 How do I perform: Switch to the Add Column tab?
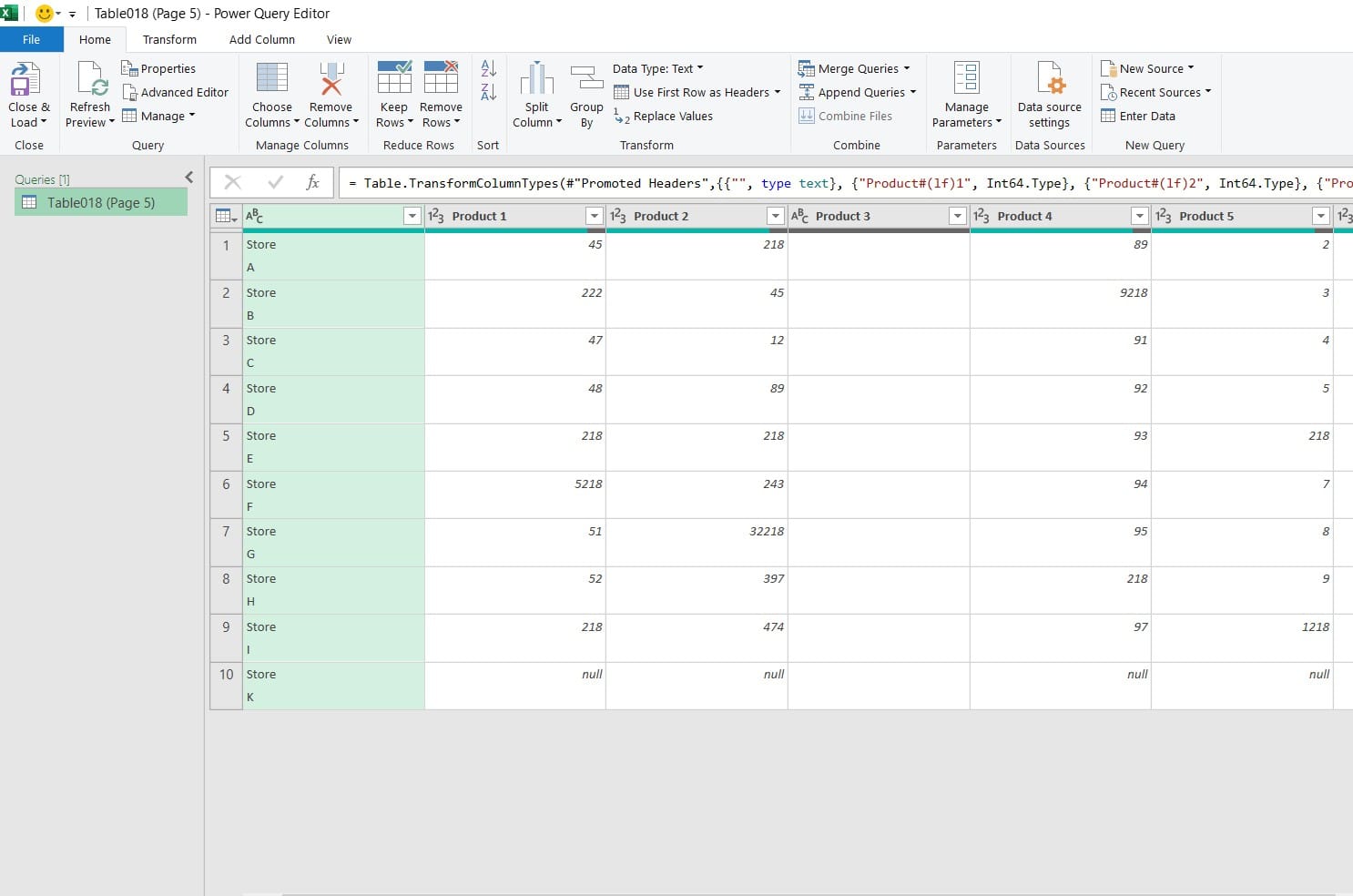(262, 39)
